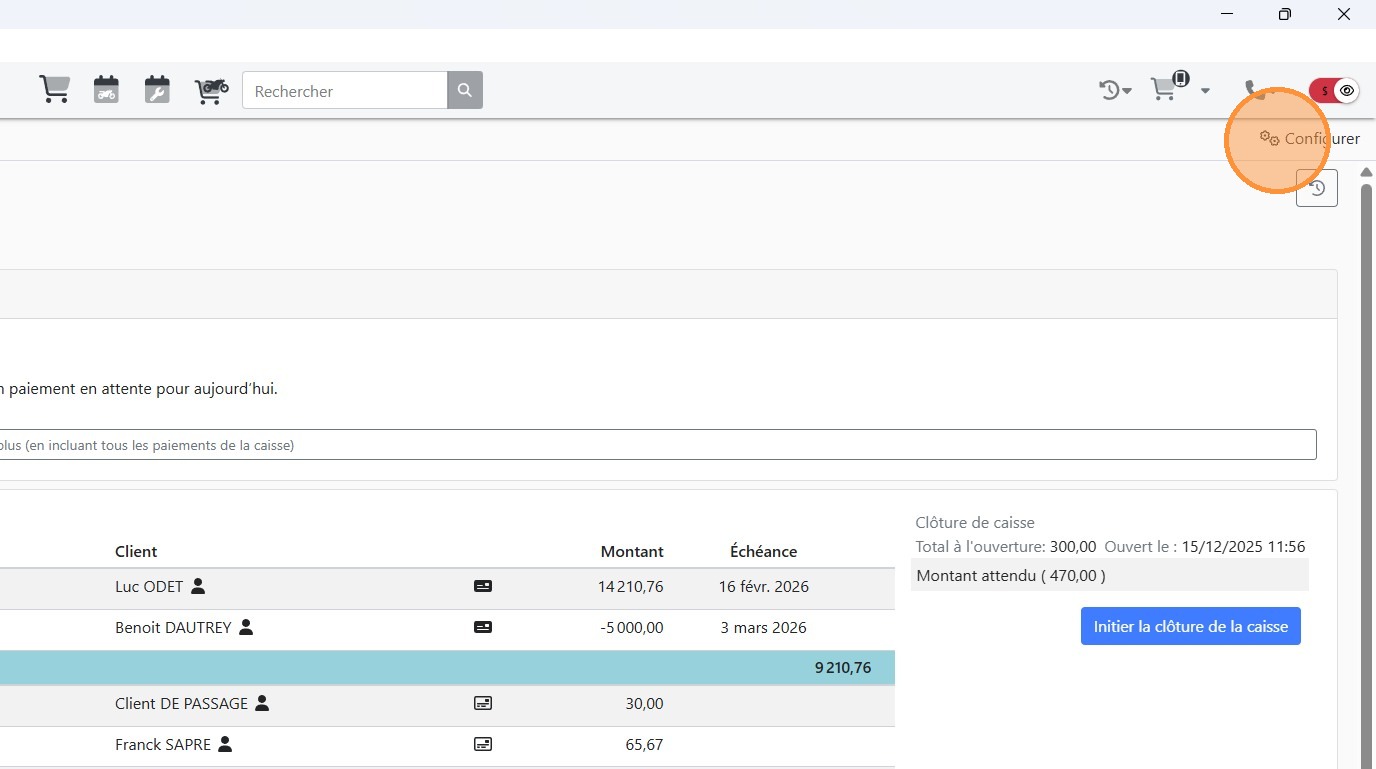Click the magnifying glass search button
This screenshot has width=1376, height=769.
464,90
